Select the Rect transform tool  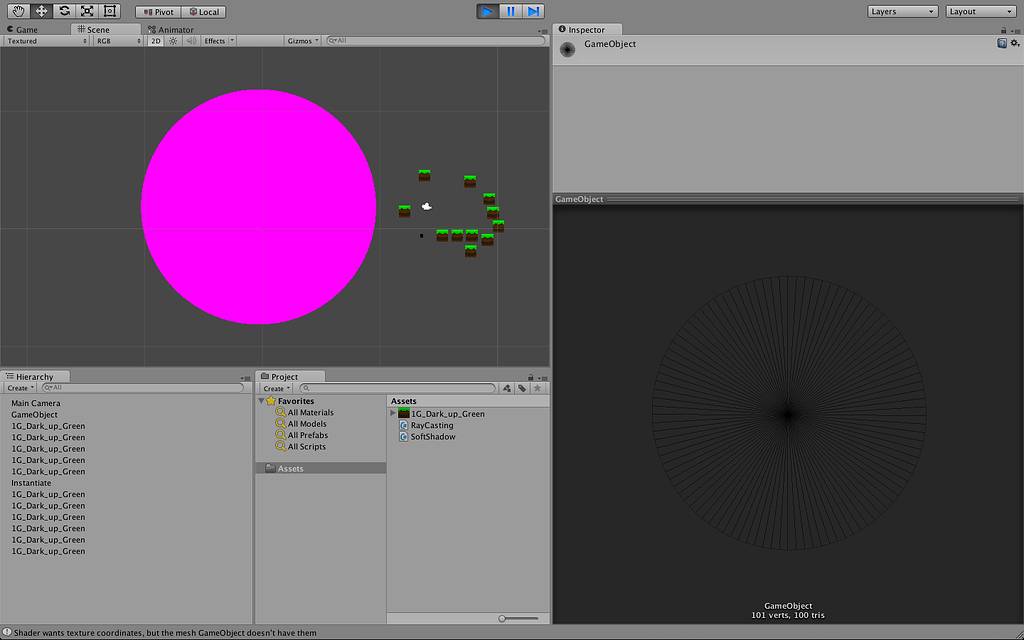tap(110, 11)
